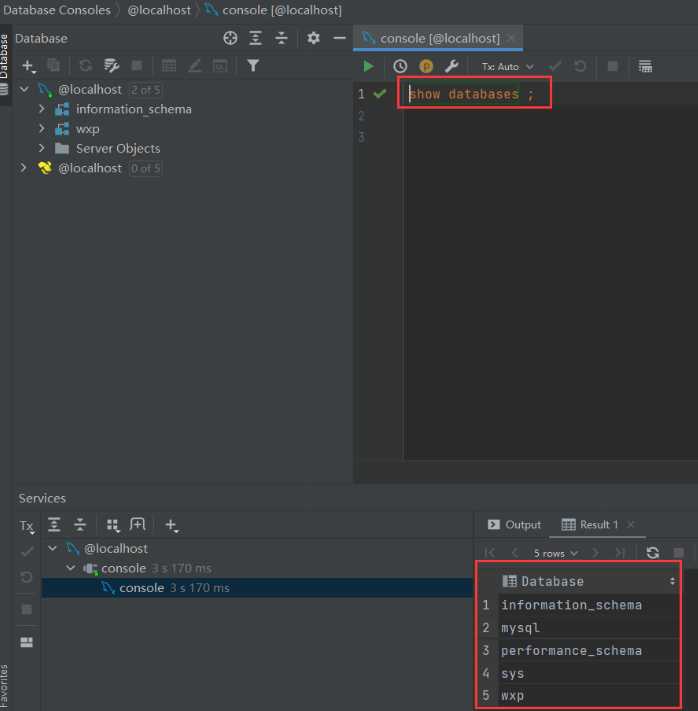Close the Result 1 tab

[630, 525]
